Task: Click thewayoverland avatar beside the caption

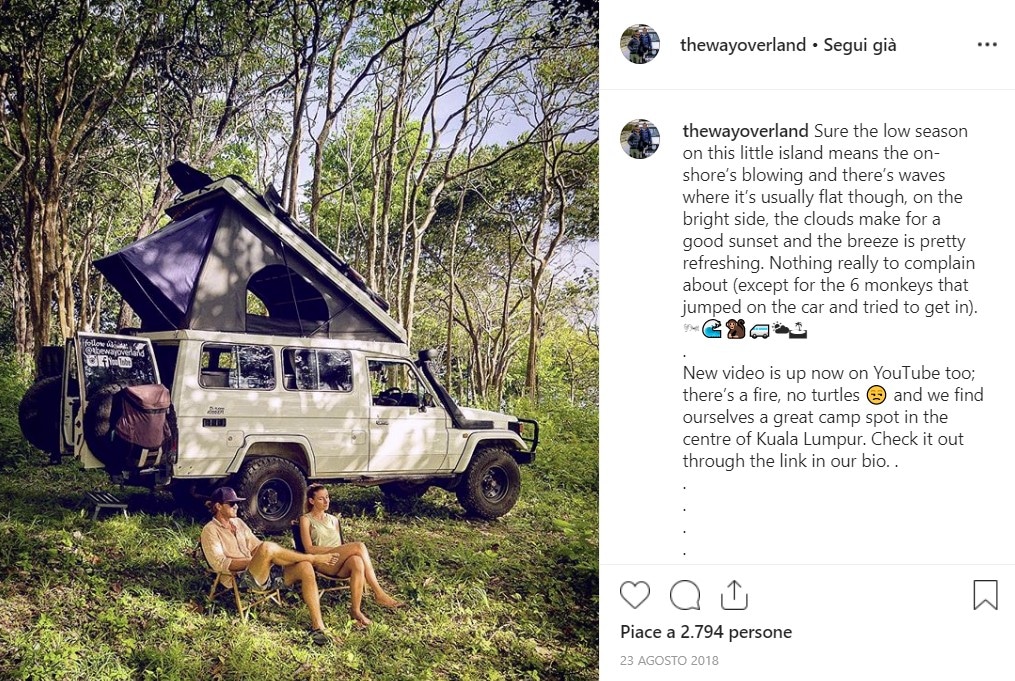Action: coord(640,139)
